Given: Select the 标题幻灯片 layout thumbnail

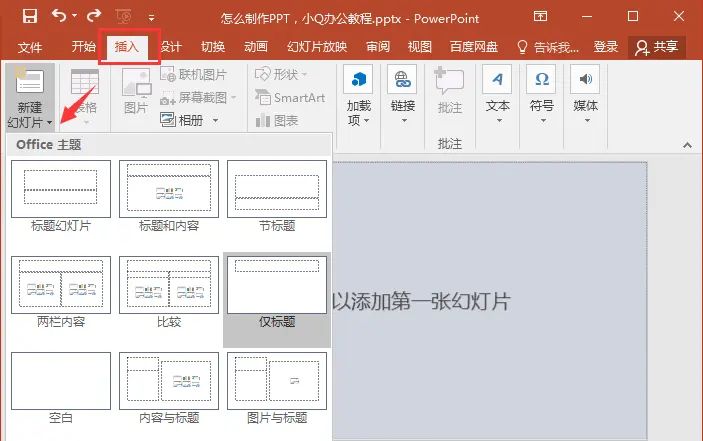Looking at the screenshot, I should pyautogui.click(x=61, y=189).
